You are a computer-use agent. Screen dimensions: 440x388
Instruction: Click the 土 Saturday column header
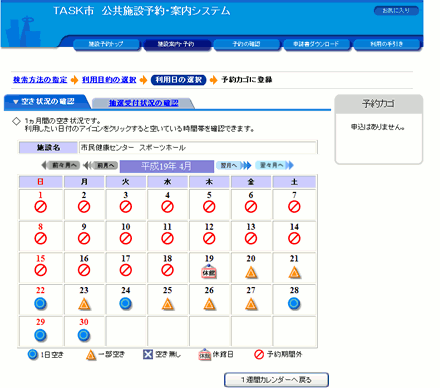point(294,182)
